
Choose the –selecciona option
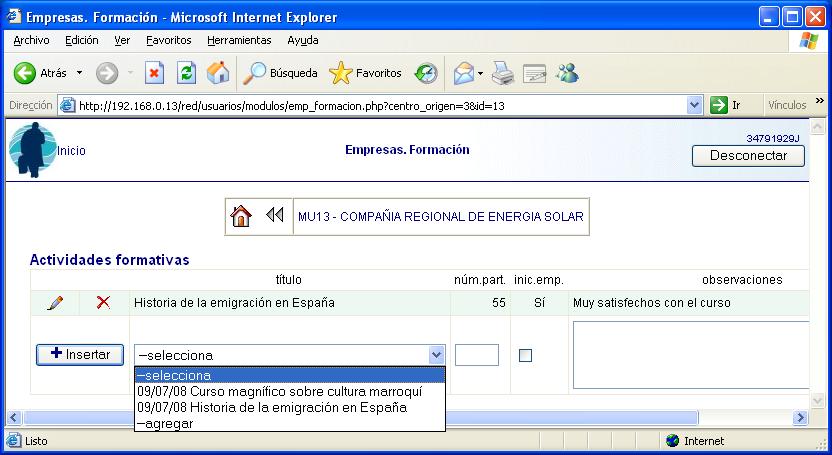[x=290, y=375]
